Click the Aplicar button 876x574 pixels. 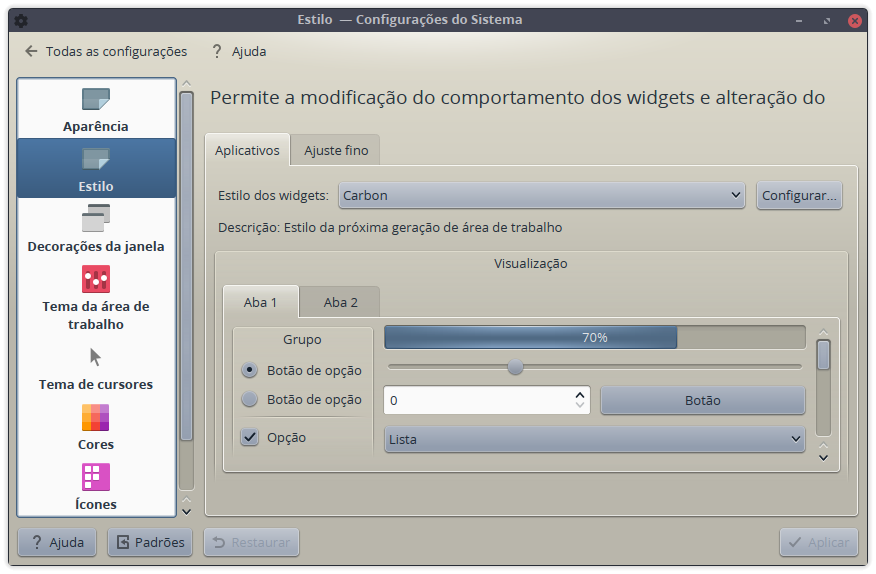819,542
